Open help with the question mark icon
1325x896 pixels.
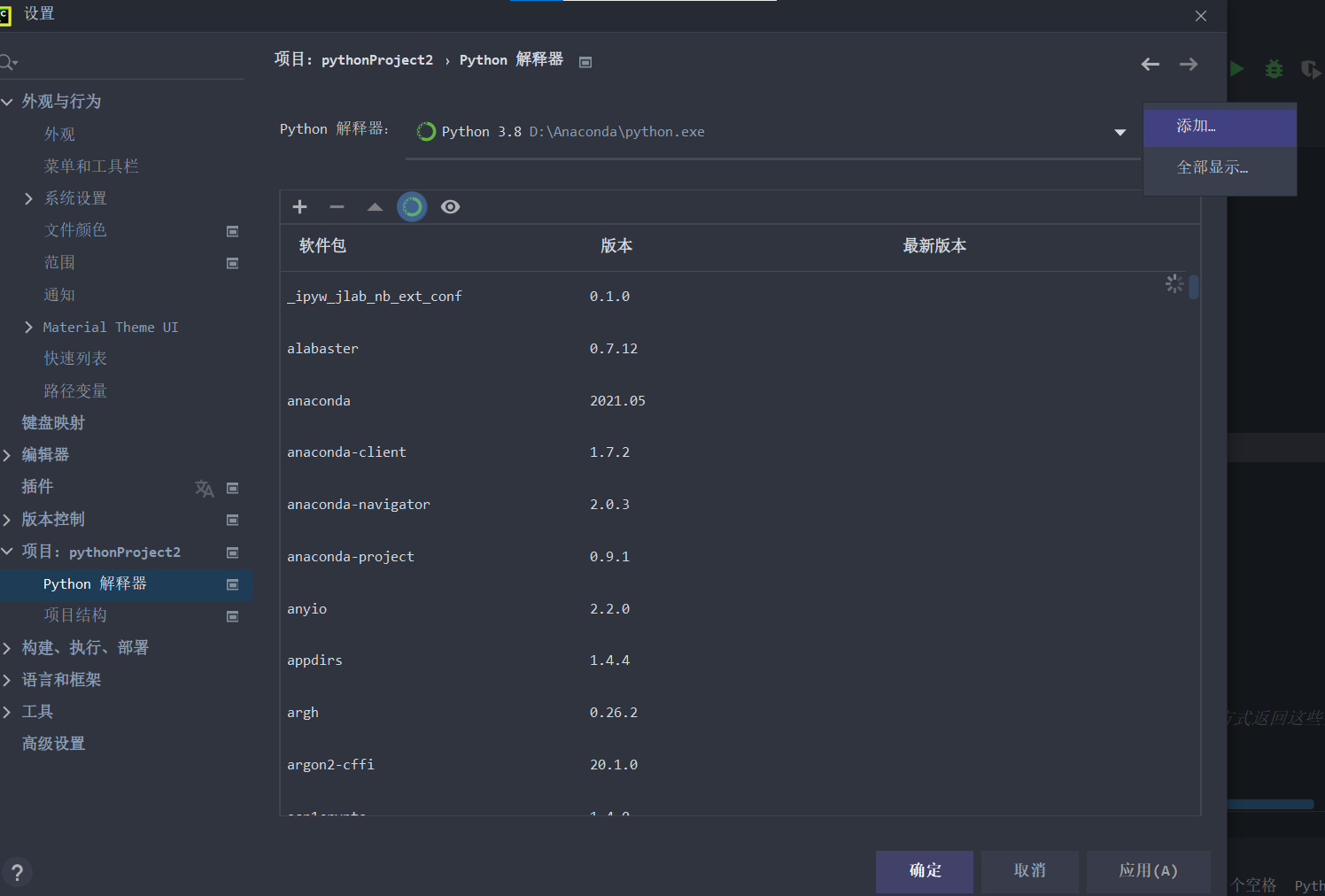pyautogui.click(x=17, y=872)
